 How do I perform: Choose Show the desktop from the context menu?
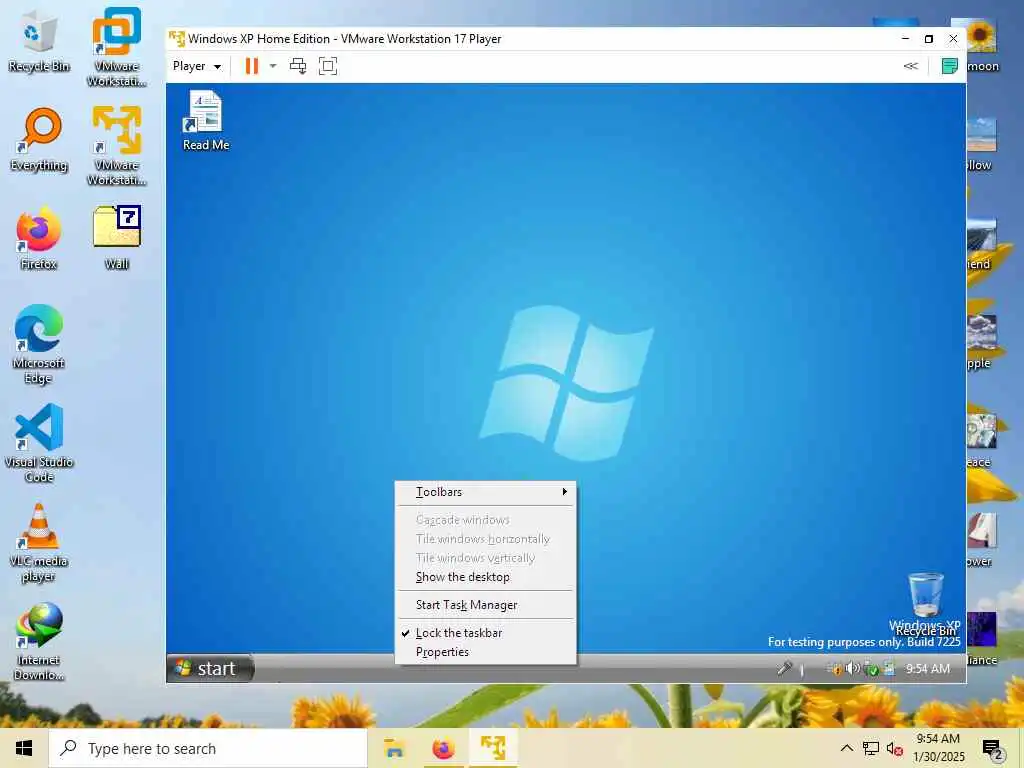coord(485,577)
